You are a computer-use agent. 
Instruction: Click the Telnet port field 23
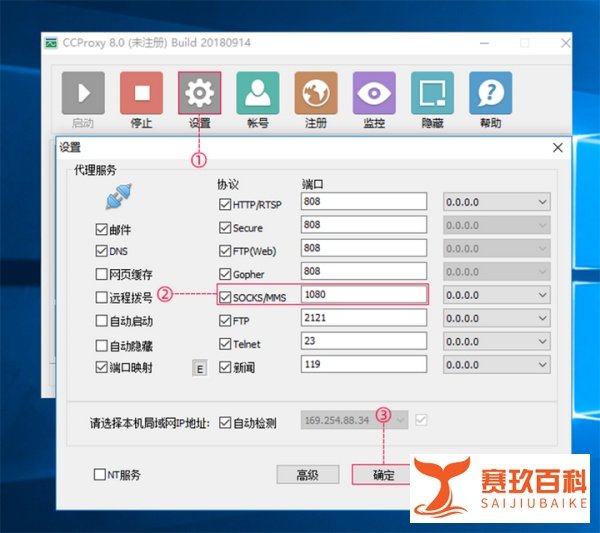[x=364, y=341]
